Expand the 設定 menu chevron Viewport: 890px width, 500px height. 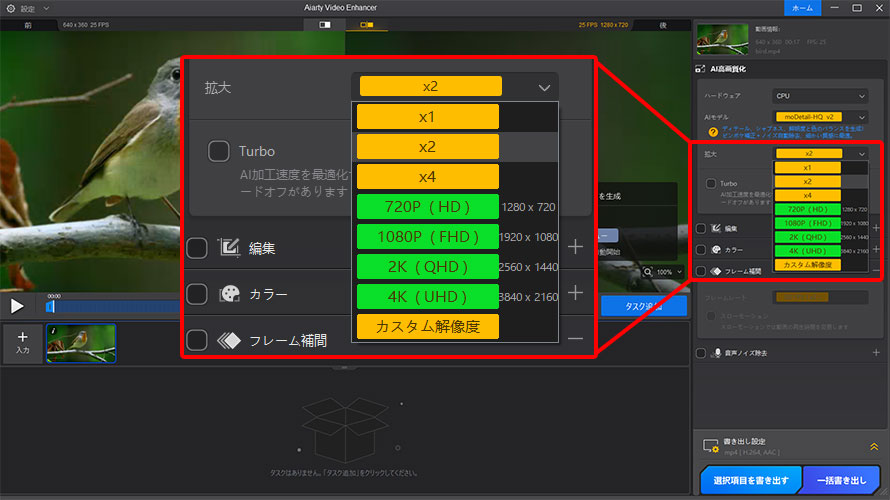pyautogui.click(x=47, y=9)
